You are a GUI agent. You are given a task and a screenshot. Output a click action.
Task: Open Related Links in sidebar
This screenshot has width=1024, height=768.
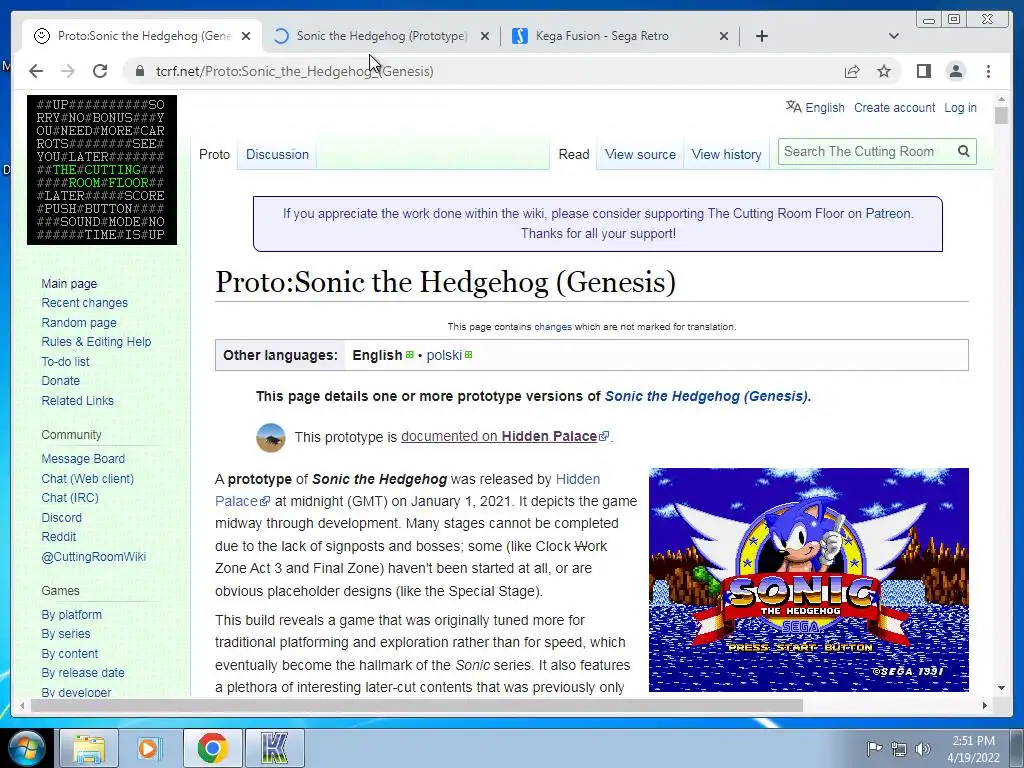click(x=78, y=400)
